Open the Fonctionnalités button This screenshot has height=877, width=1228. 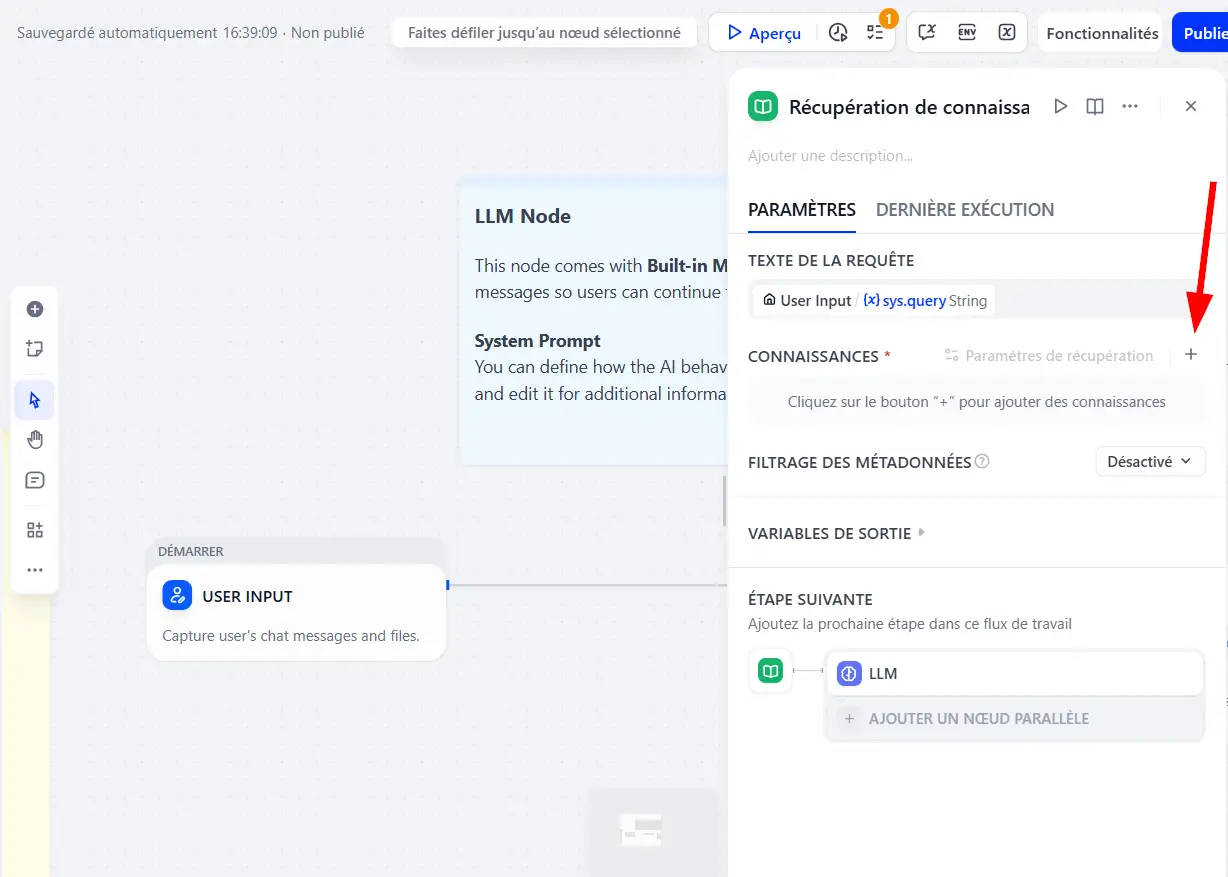point(1102,33)
